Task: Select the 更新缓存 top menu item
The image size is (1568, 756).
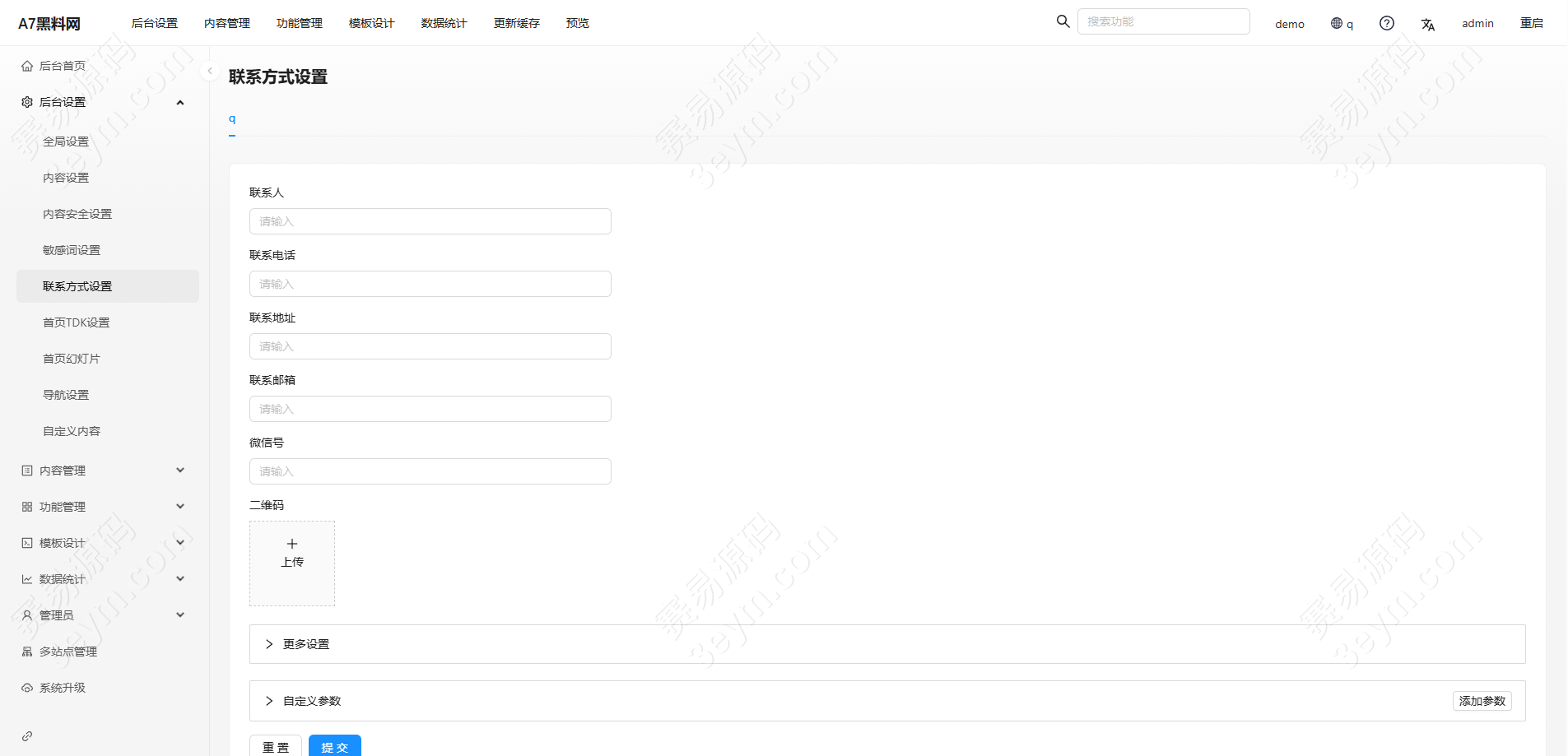Action: 516,23
